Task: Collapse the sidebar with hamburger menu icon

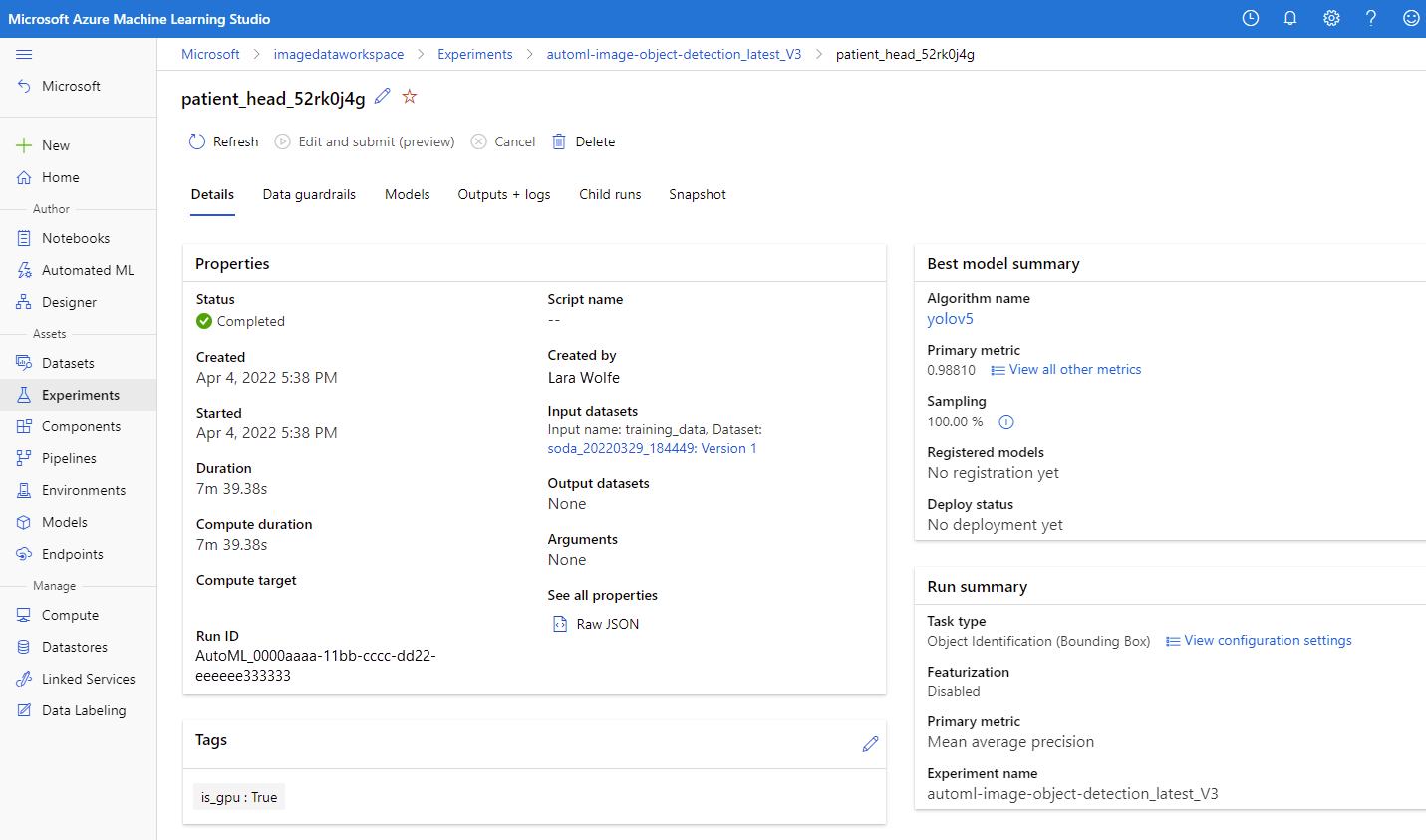Action: pyautogui.click(x=24, y=54)
